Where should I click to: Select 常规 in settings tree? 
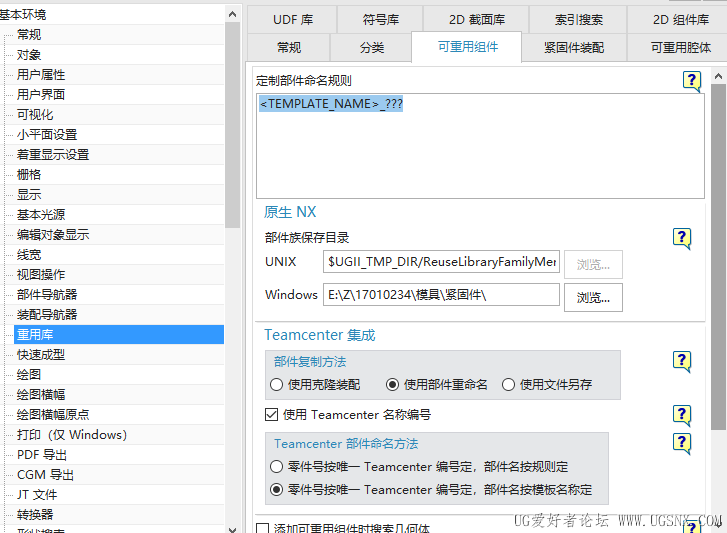pyautogui.click(x=29, y=35)
